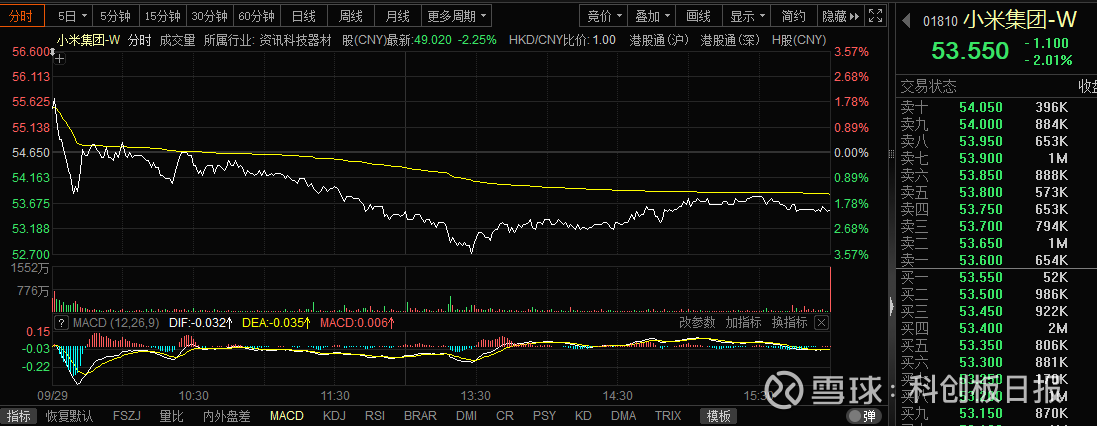
Task: Click the panel splitter arrow handle
Action: coord(891,306)
